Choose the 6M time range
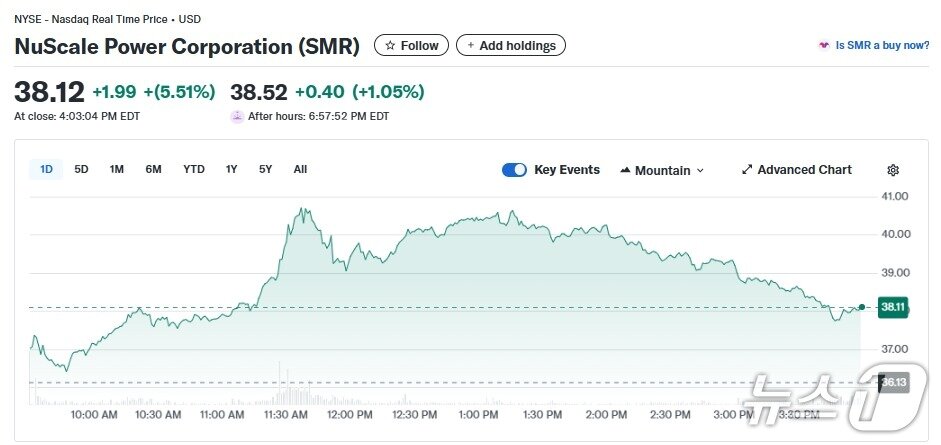The height and width of the screenshot is (445, 941). (153, 169)
